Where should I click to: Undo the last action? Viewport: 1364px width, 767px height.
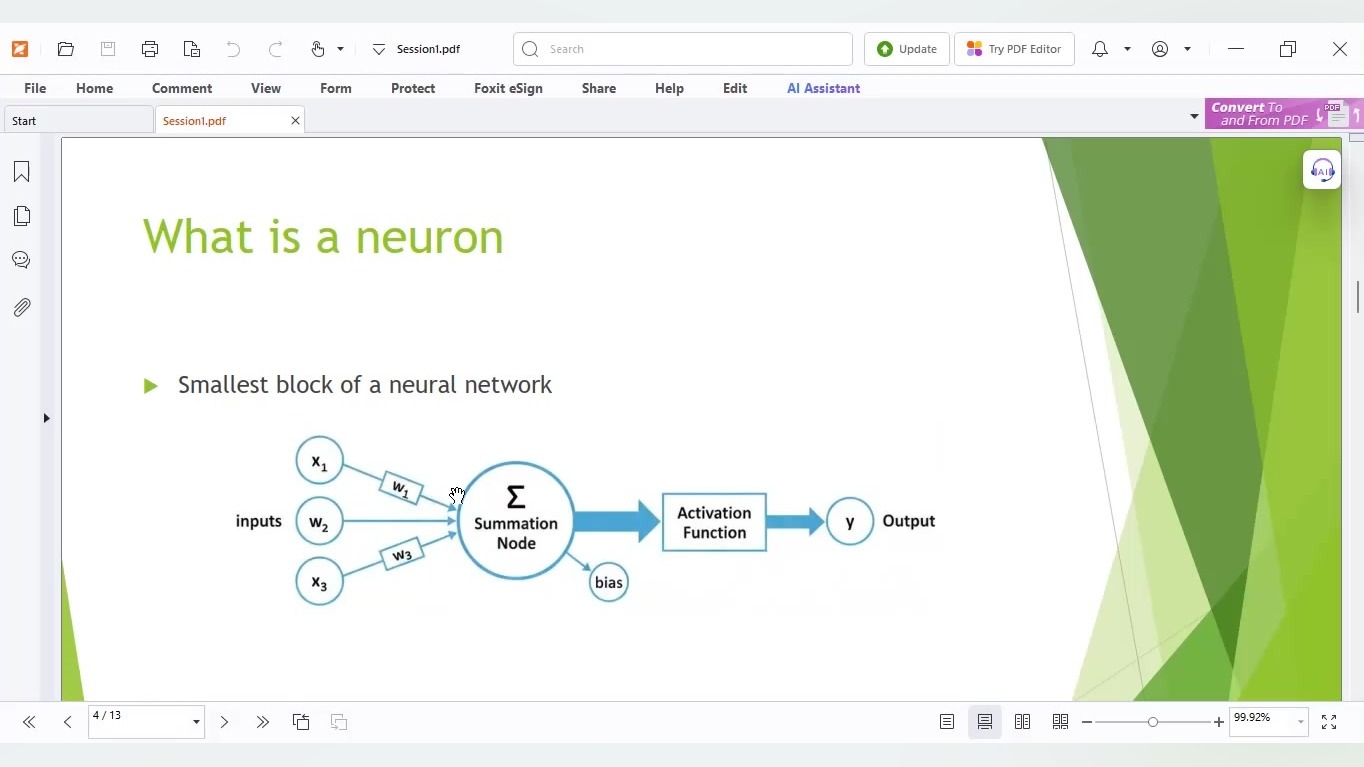(x=232, y=48)
